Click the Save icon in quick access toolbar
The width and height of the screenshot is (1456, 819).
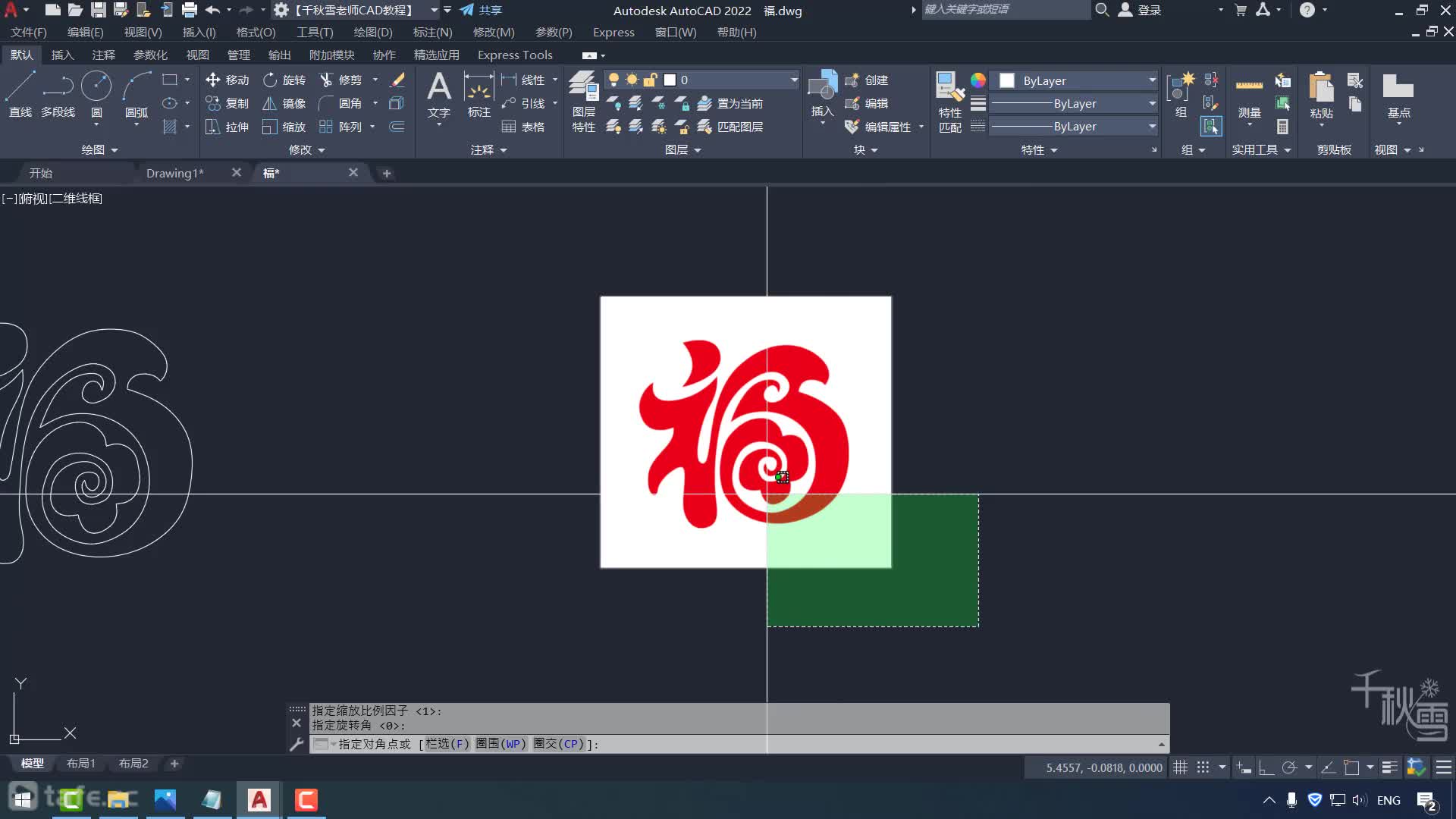[x=98, y=10]
